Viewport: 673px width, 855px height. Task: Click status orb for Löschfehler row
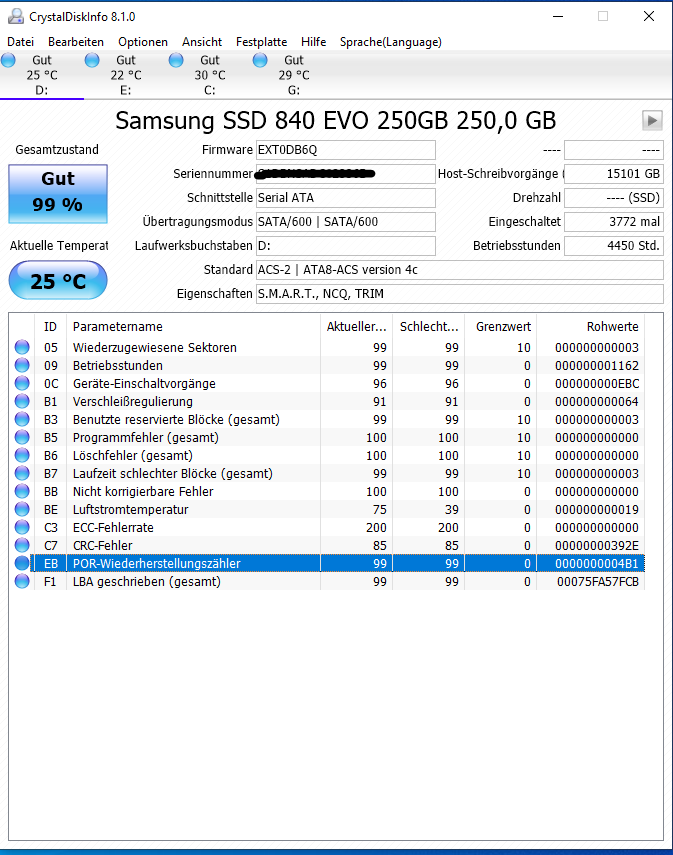tap(22, 455)
